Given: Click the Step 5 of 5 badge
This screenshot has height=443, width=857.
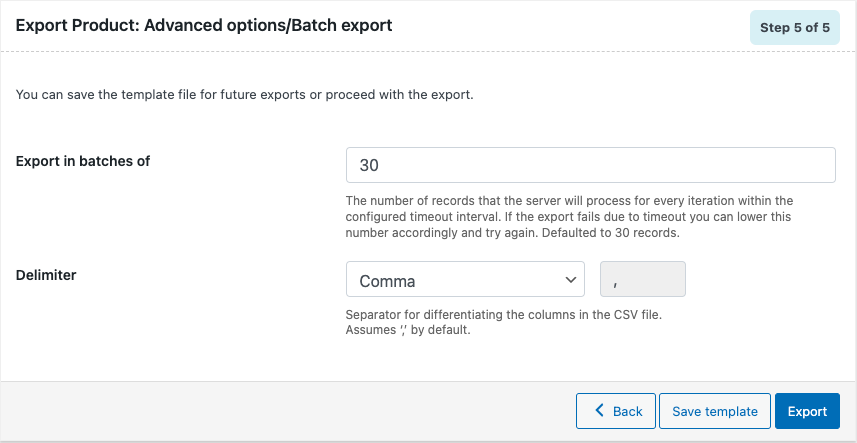Looking at the screenshot, I should point(794,27).
